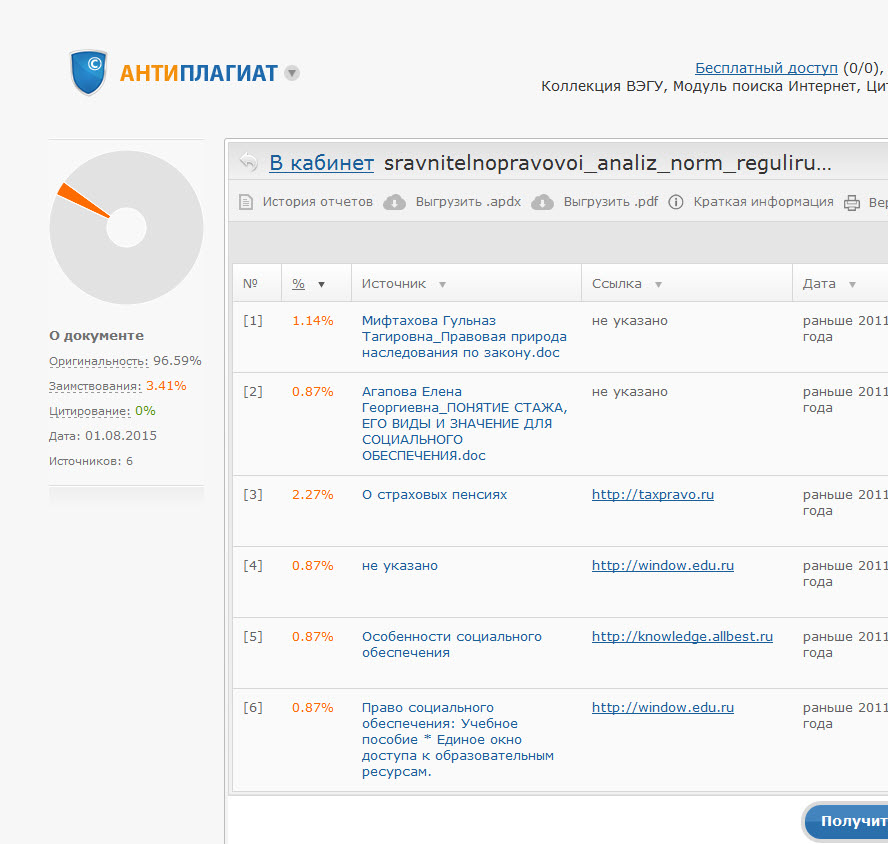The image size is (888, 844).
Task: Open the О страховых пенсиях source
Action: tap(434, 495)
